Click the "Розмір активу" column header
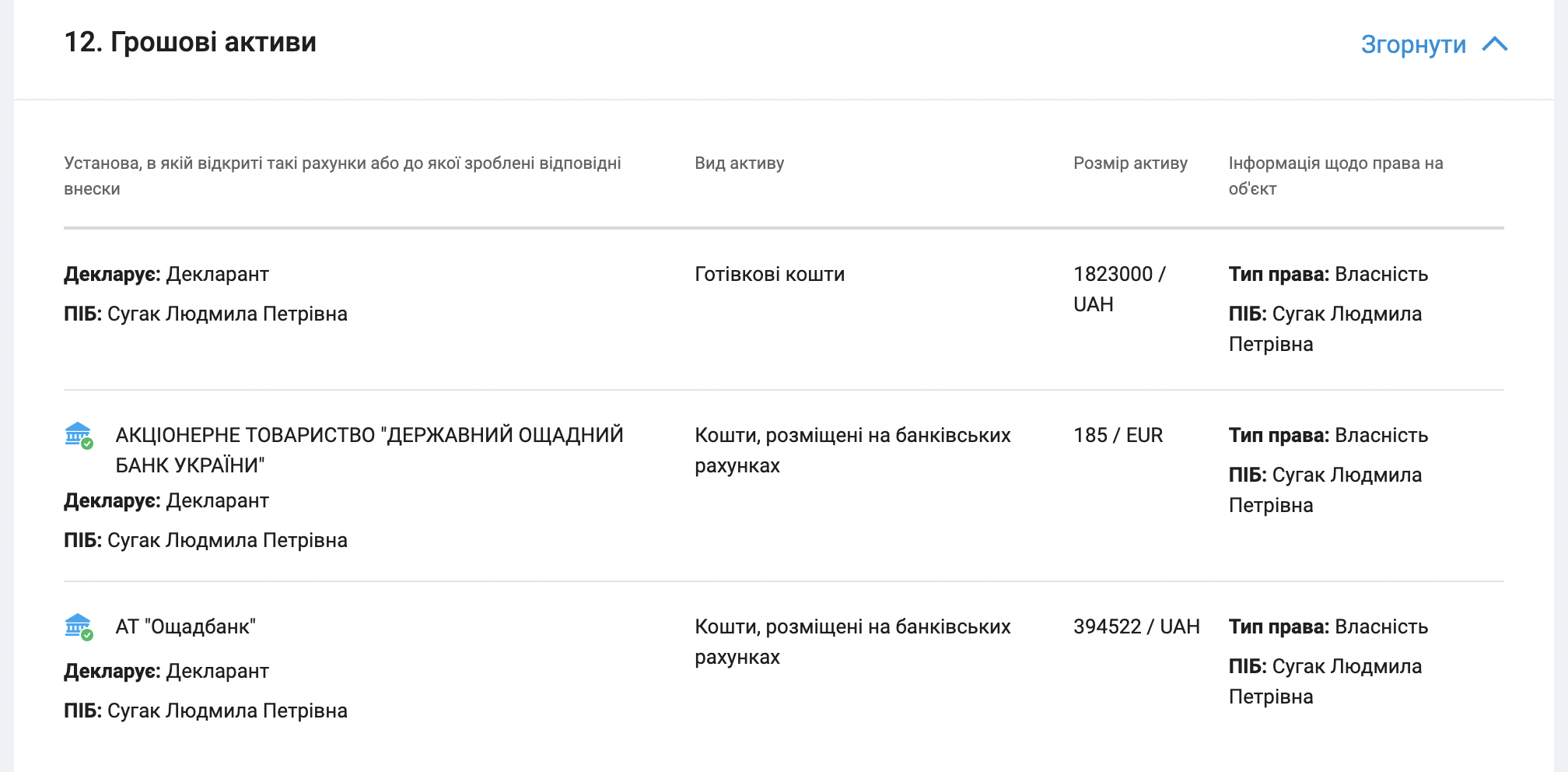The width and height of the screenshot is (1568, 772). tap(1130, 163)
